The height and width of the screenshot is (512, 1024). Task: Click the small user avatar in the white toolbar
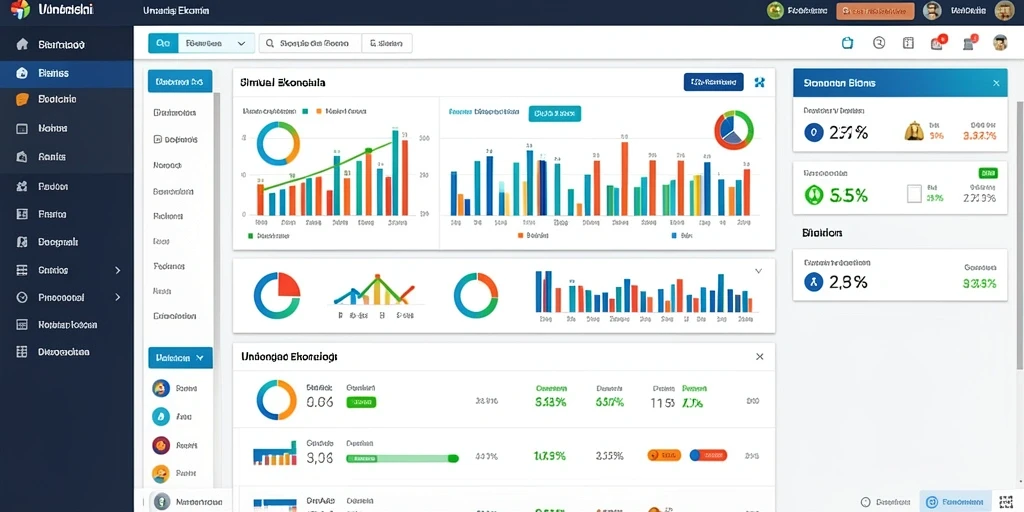(1000, 43)
